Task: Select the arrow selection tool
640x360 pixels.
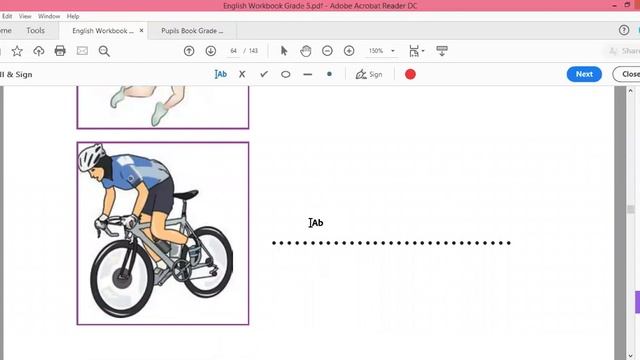Action: pos(284,51)
